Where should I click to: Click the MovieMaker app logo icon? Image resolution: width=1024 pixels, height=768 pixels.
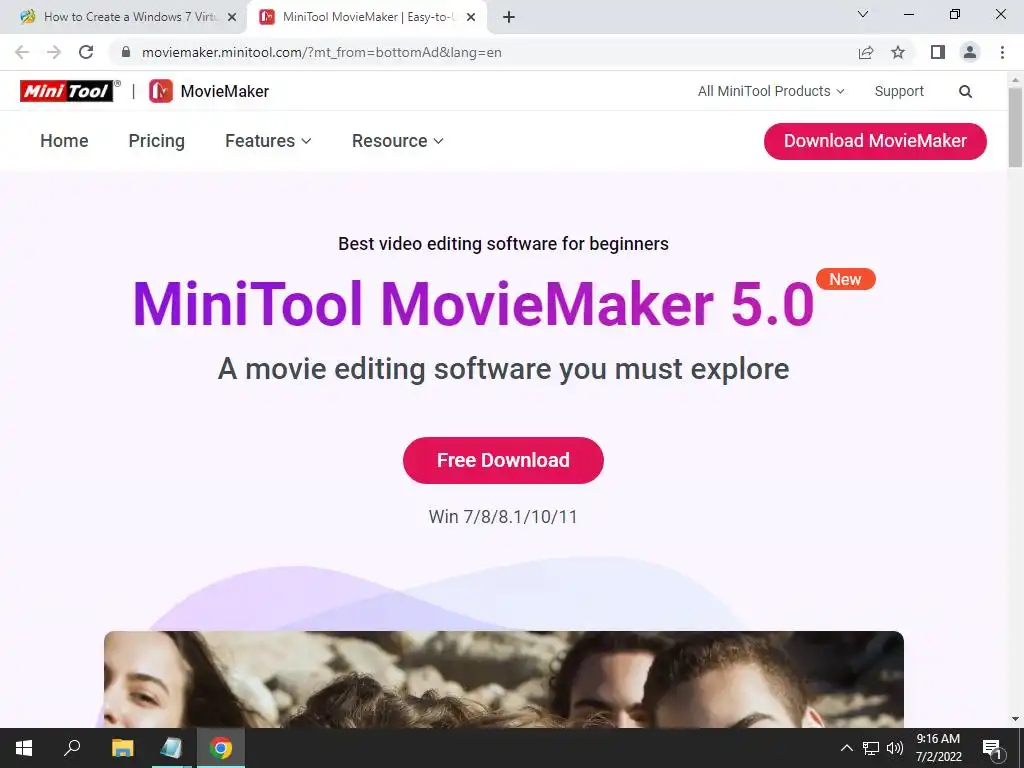point(161,91)
